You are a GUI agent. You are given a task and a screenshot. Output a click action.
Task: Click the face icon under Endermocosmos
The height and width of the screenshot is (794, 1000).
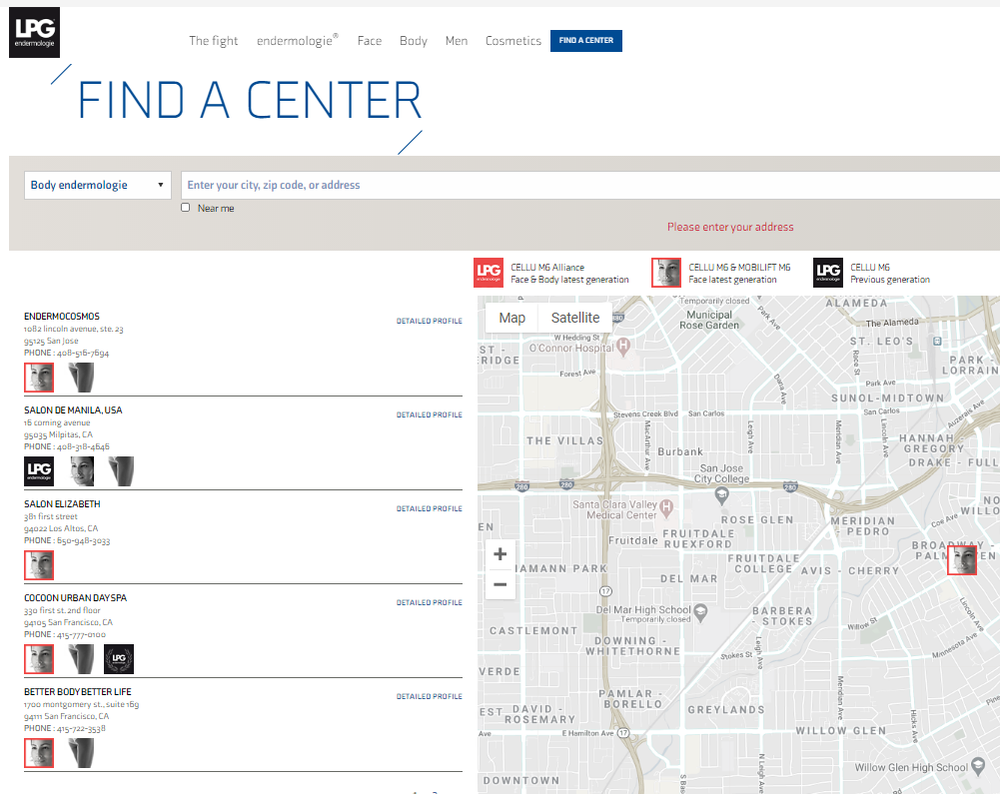39,378
